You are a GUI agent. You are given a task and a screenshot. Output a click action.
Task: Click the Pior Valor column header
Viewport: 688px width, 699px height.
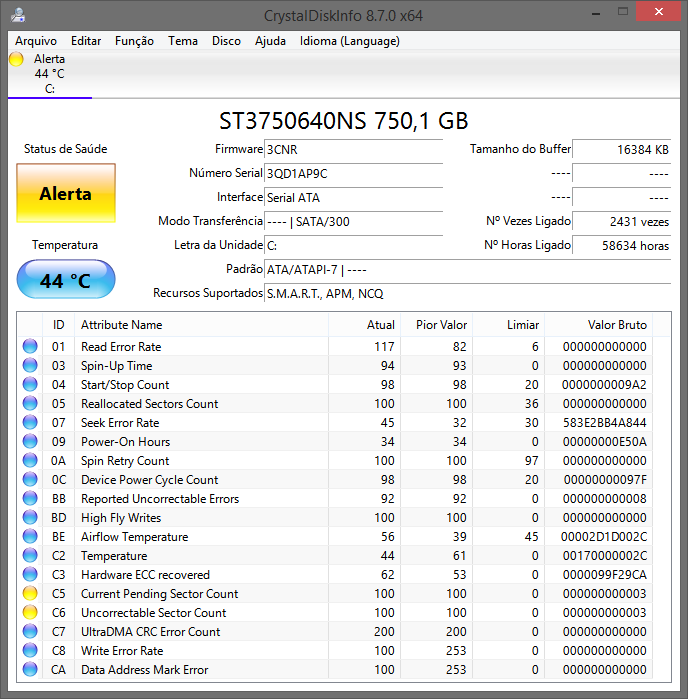point(437,325)
